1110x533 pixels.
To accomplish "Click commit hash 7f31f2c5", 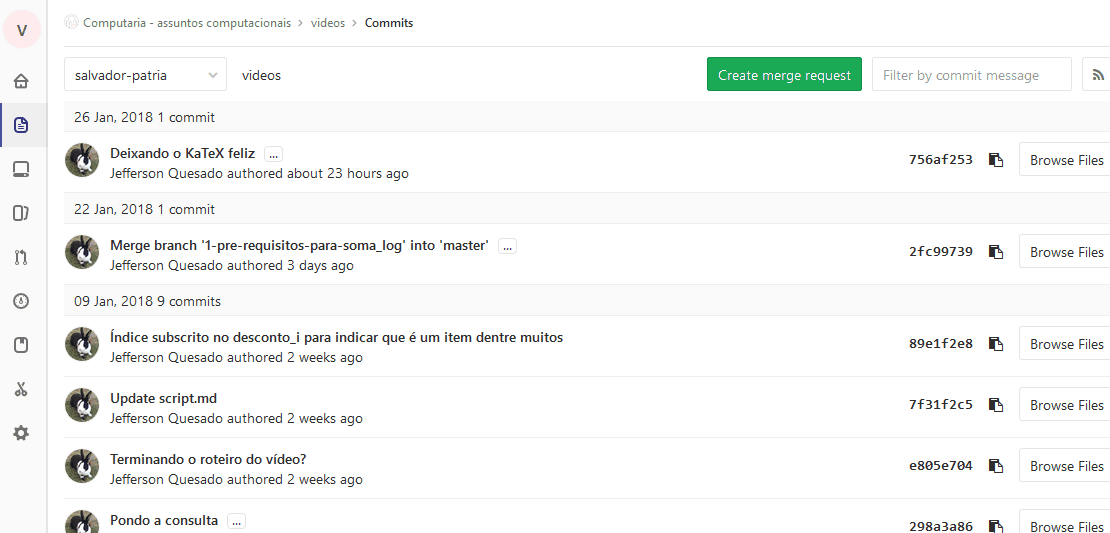I will coord(941,405).
